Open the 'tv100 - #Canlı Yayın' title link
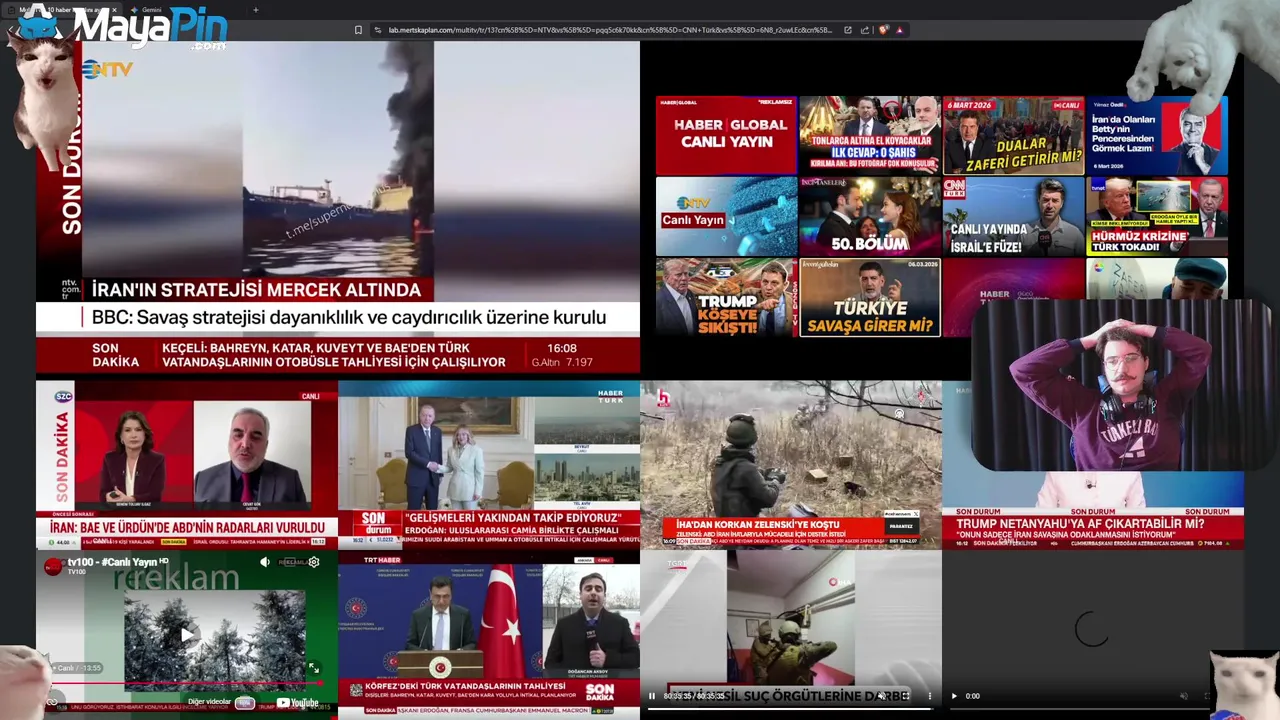This screenshot has width=1280, height=720. (114, 562)
